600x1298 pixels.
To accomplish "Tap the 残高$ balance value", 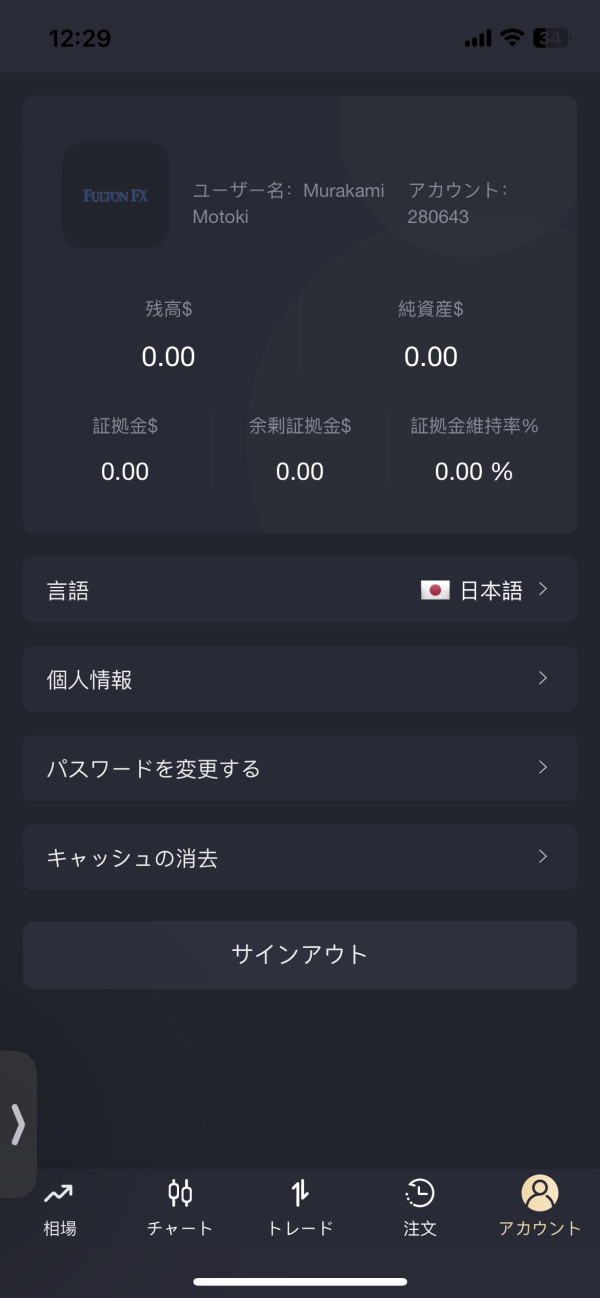I will point(168,357).
